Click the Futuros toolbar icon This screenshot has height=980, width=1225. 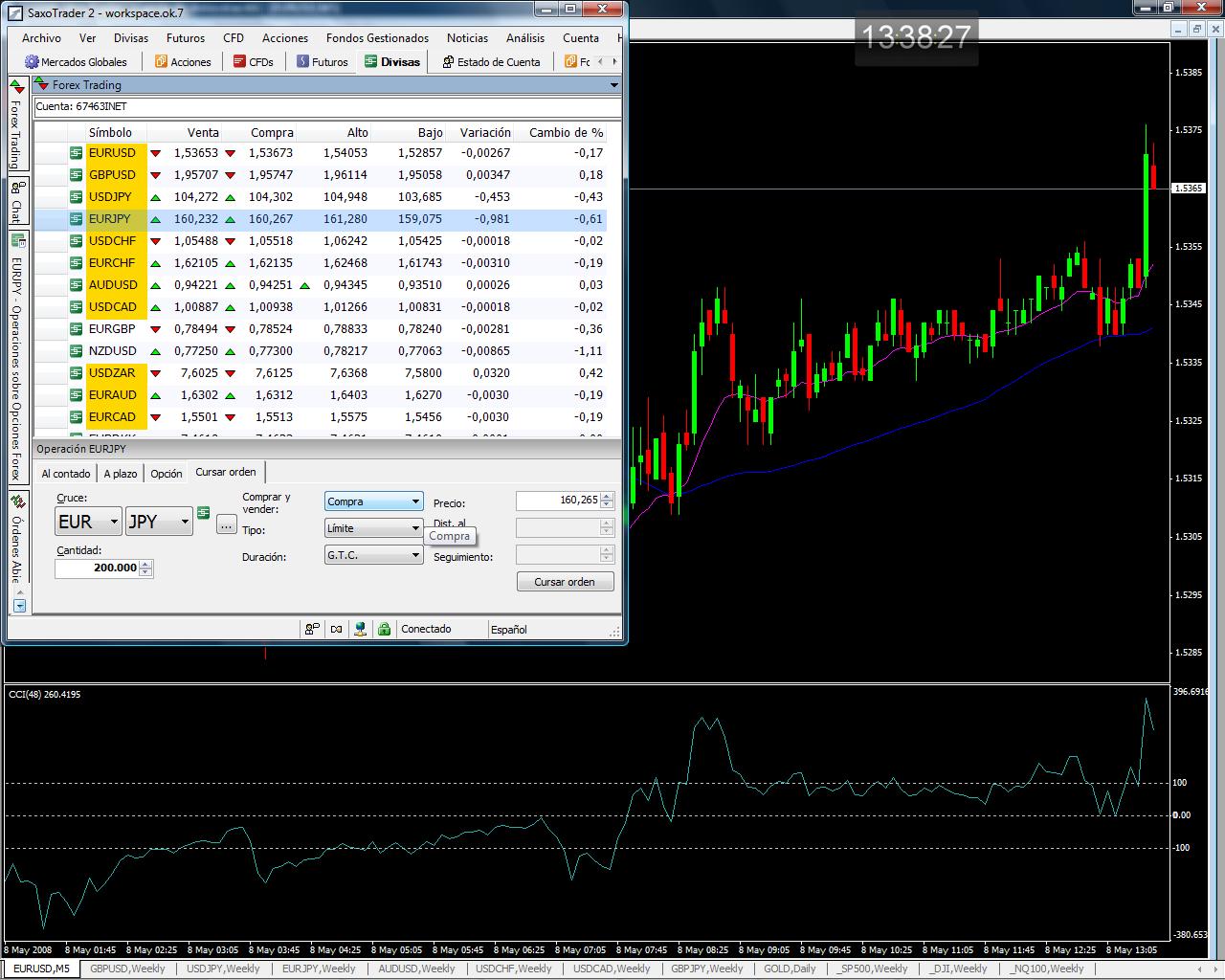302,62
